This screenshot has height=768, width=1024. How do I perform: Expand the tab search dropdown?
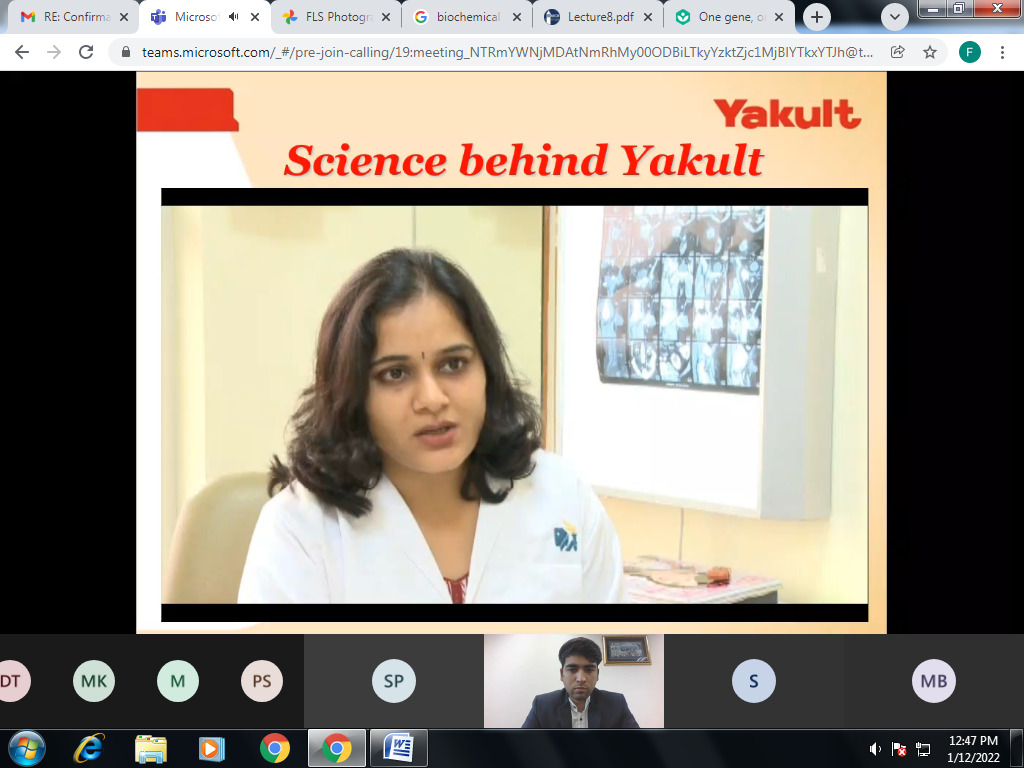pos(895,17)
